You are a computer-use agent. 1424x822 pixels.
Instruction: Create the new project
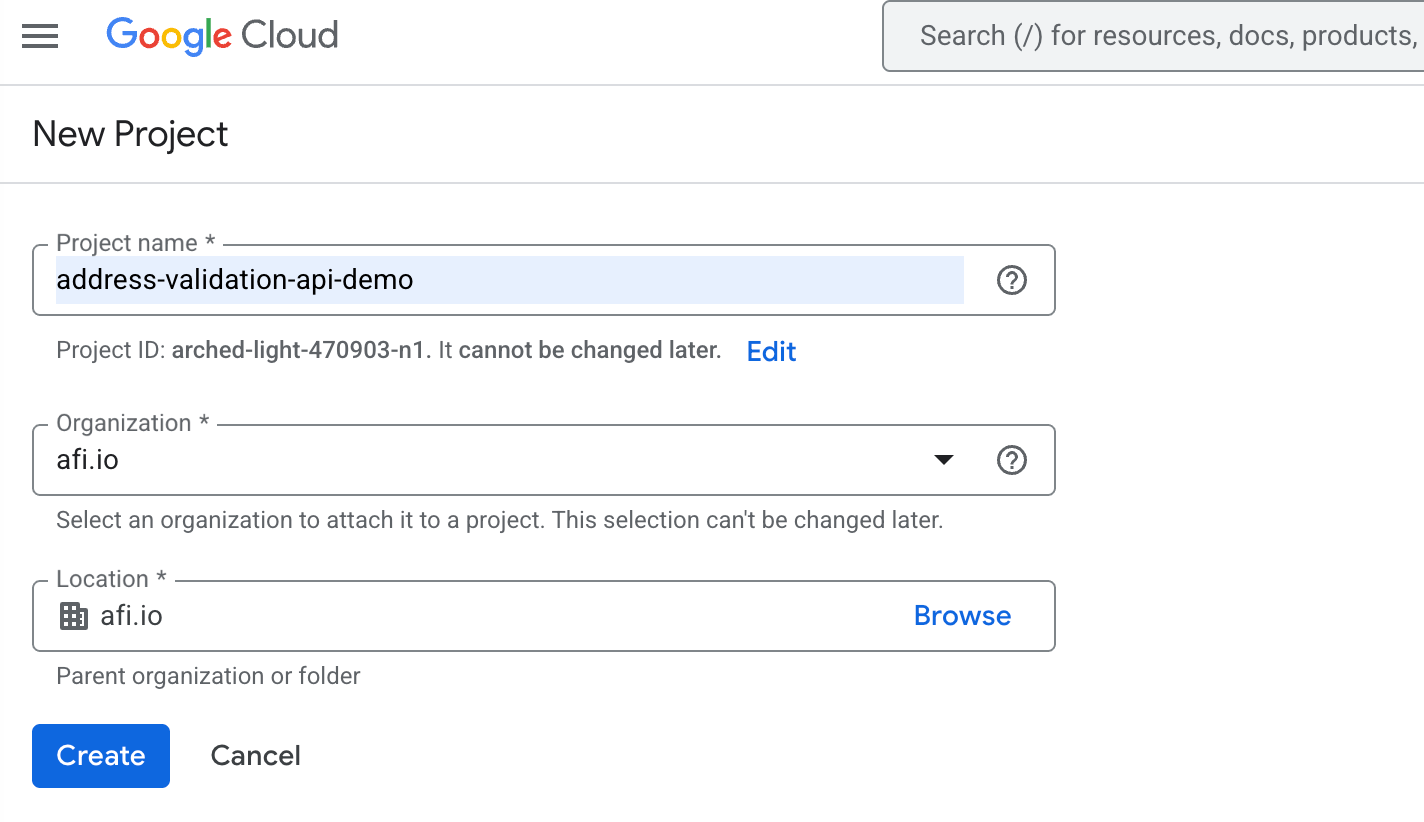tap(100, 756)
